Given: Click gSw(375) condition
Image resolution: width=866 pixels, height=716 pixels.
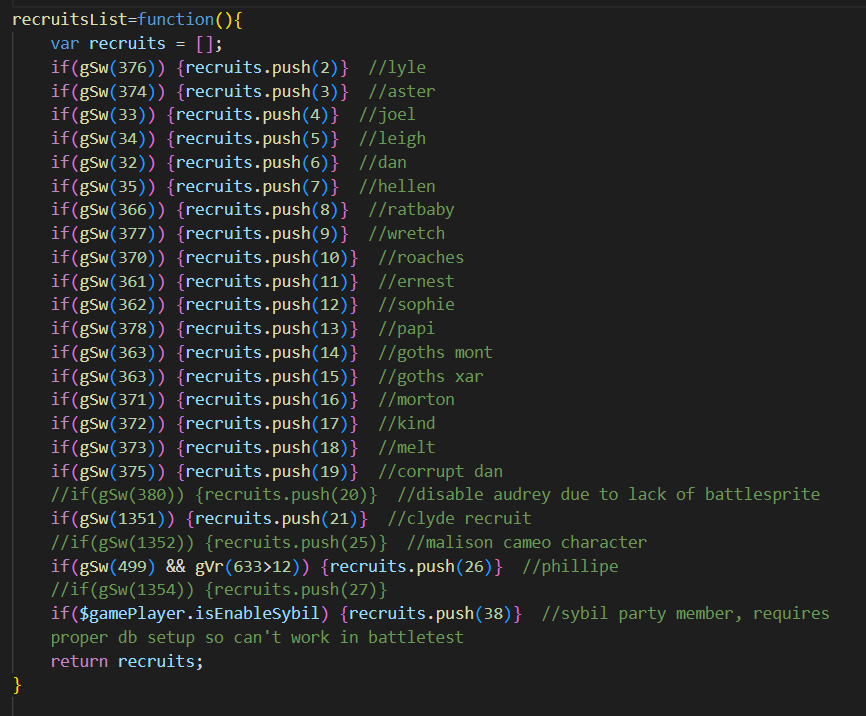Looking at the screenshot, I should [x=118, y=471].
